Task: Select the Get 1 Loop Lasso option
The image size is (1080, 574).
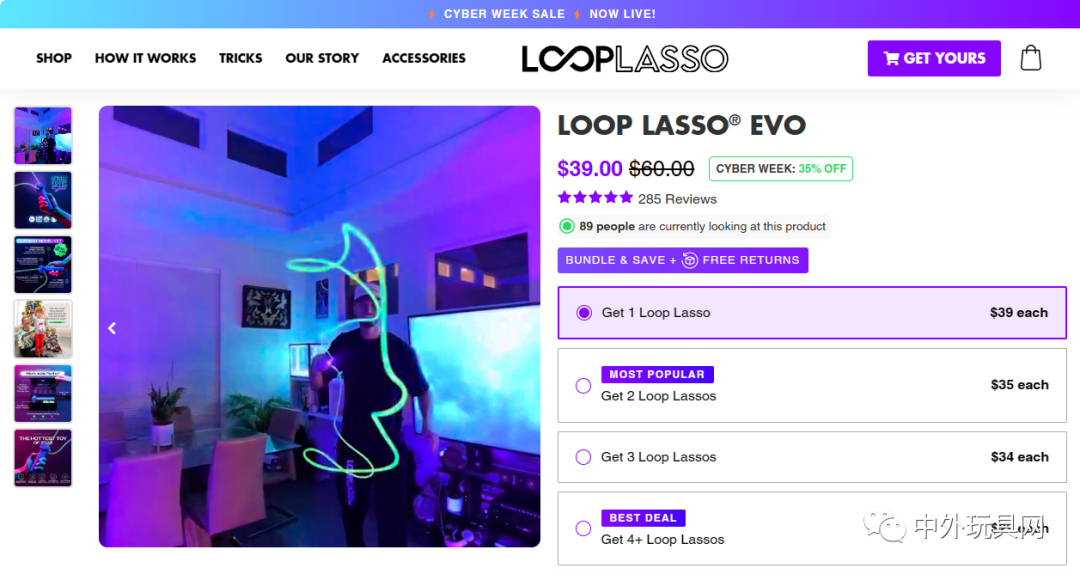Action: click(x=812, y=313)
